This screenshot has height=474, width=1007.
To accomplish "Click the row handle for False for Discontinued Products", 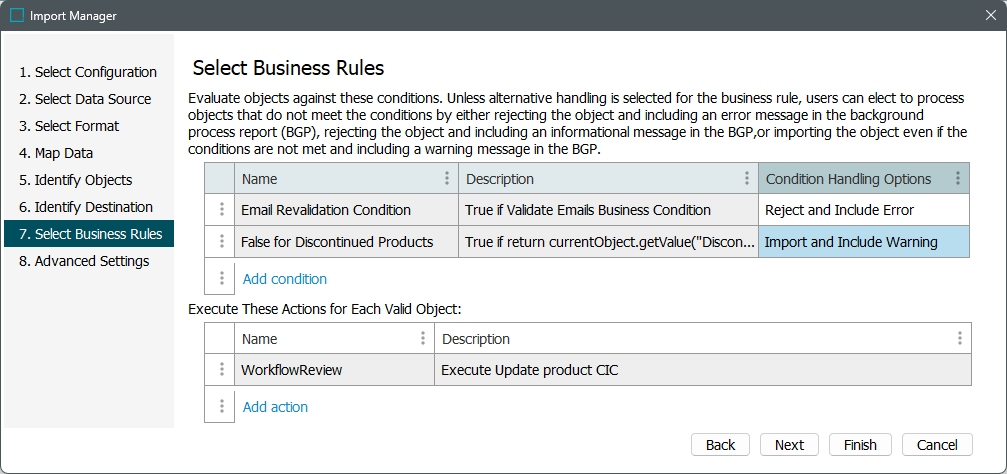I will pyautogui.click(x=220, y=241).
